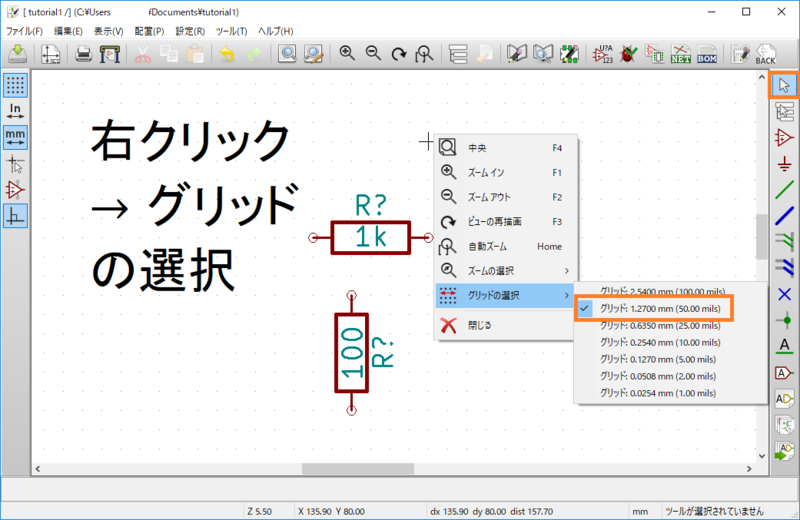
Task: Click 閉じる in context menu
Action: coord(506,325)
